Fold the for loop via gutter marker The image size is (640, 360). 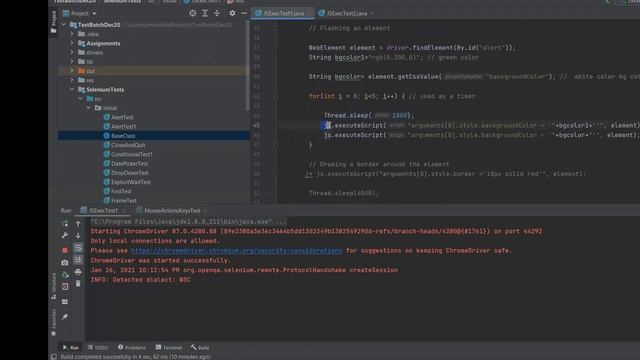click(276, 96)
